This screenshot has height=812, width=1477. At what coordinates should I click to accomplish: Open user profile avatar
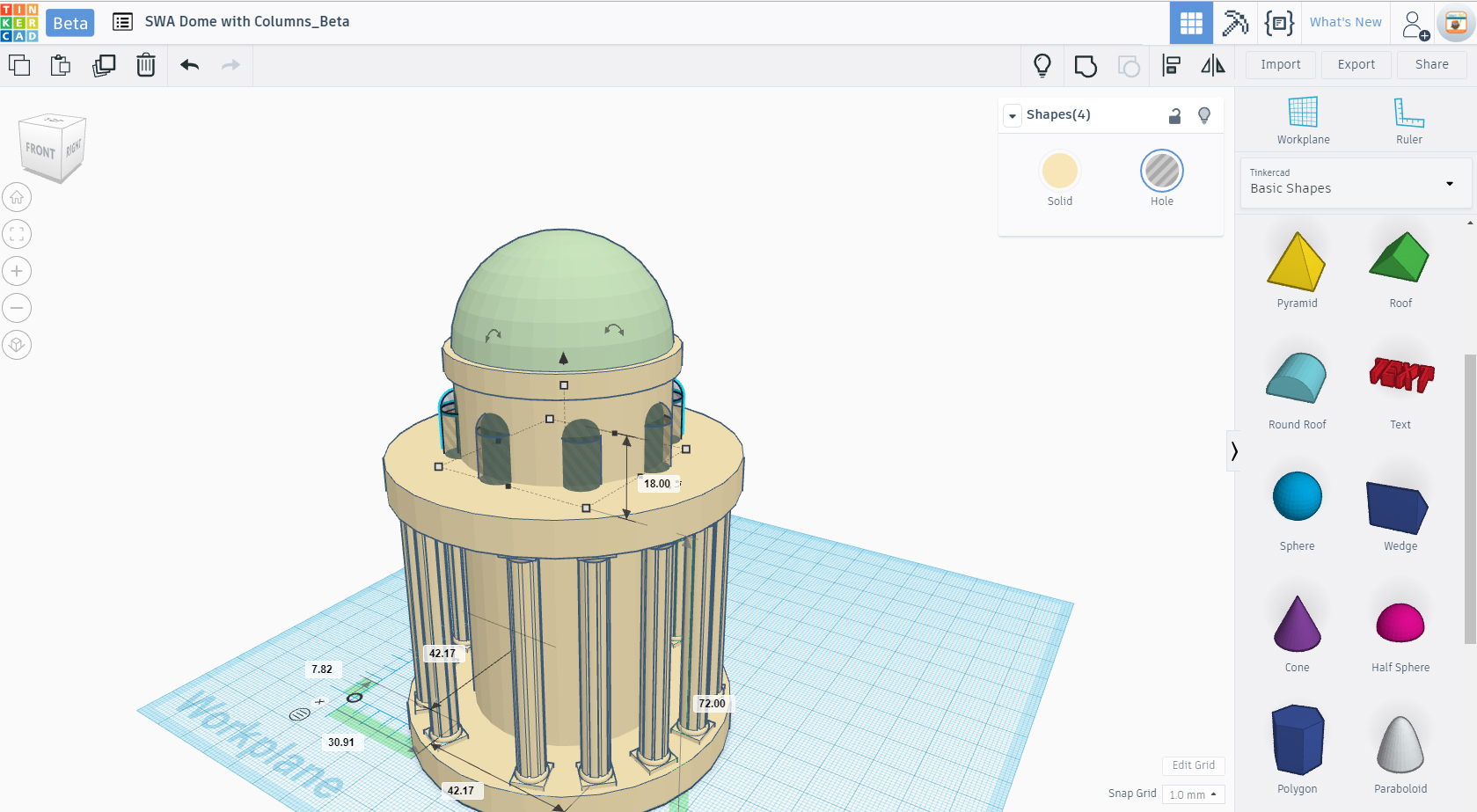1456,24
